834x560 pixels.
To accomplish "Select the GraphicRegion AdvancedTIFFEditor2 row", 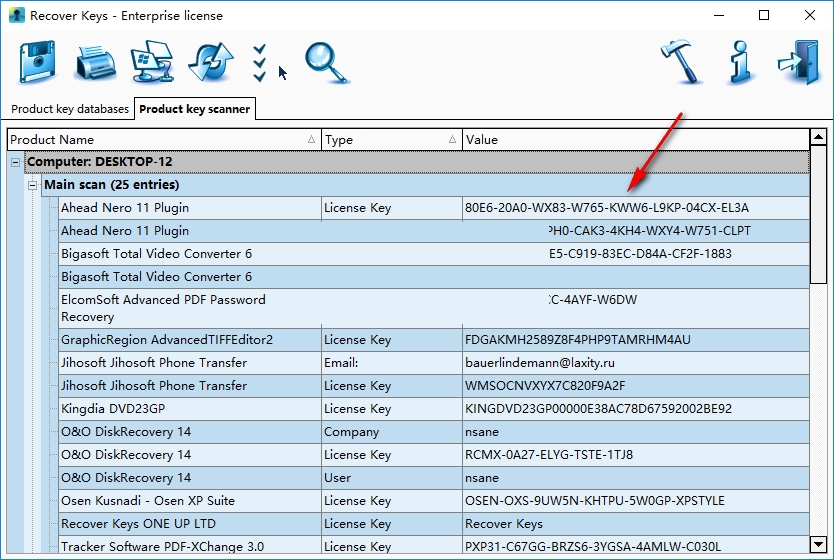I will 166,340.
